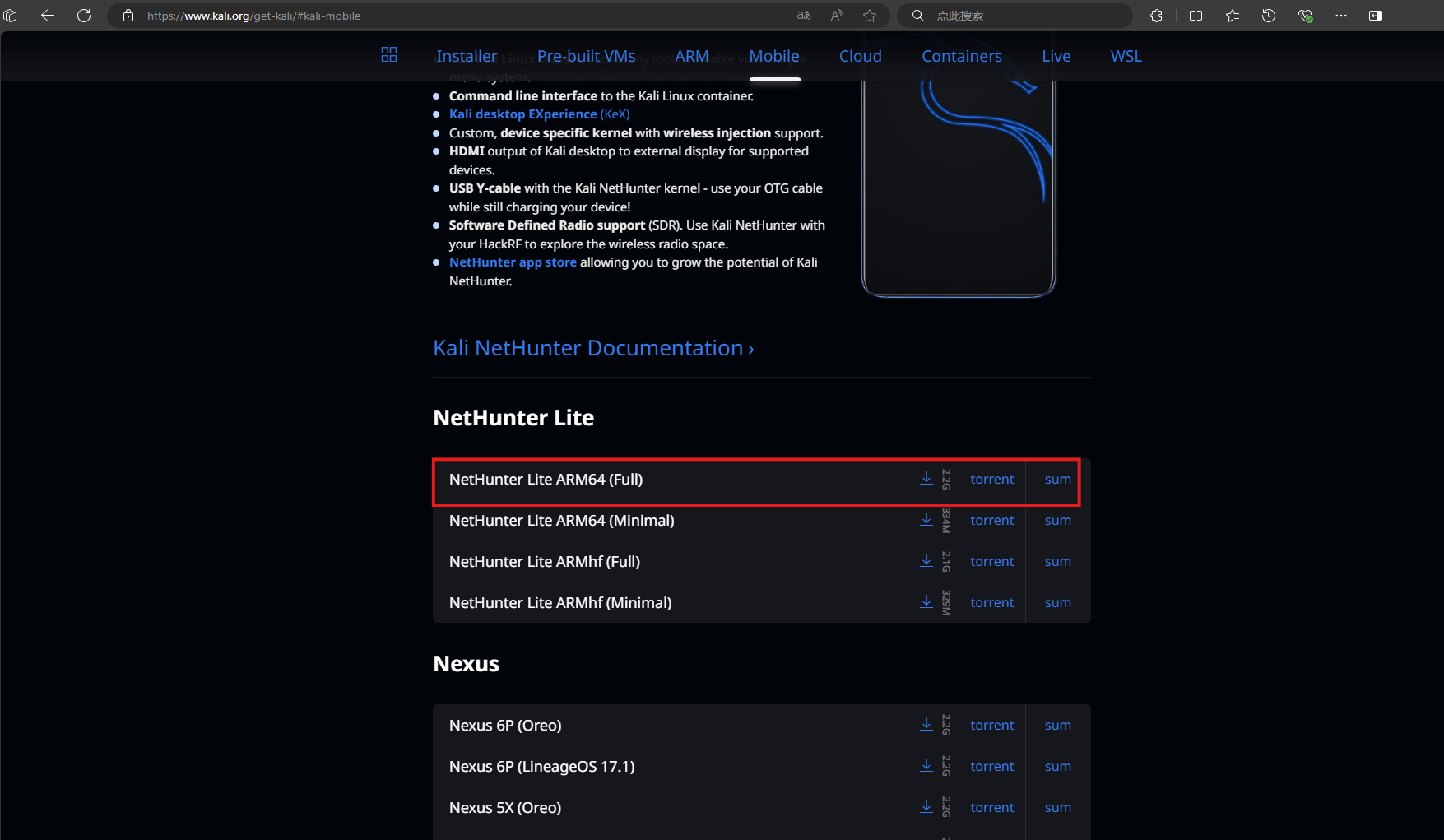Screen dimensions: 1444x840
Task: Refresh the current page
Action: [84, 16]
